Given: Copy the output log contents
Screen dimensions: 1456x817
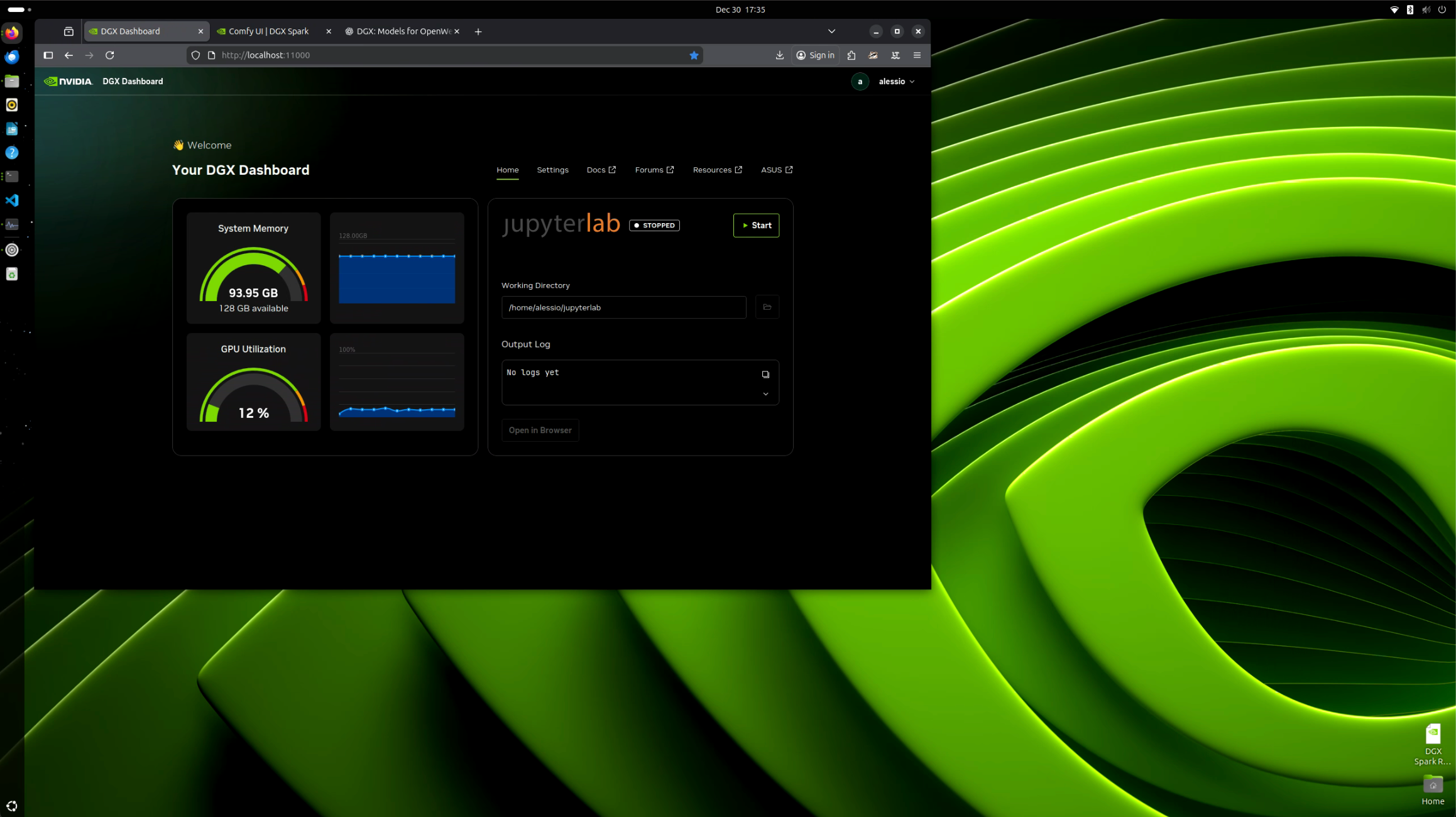Looking at the screenshot, I should pyautogui.click(x=765, y=375).
